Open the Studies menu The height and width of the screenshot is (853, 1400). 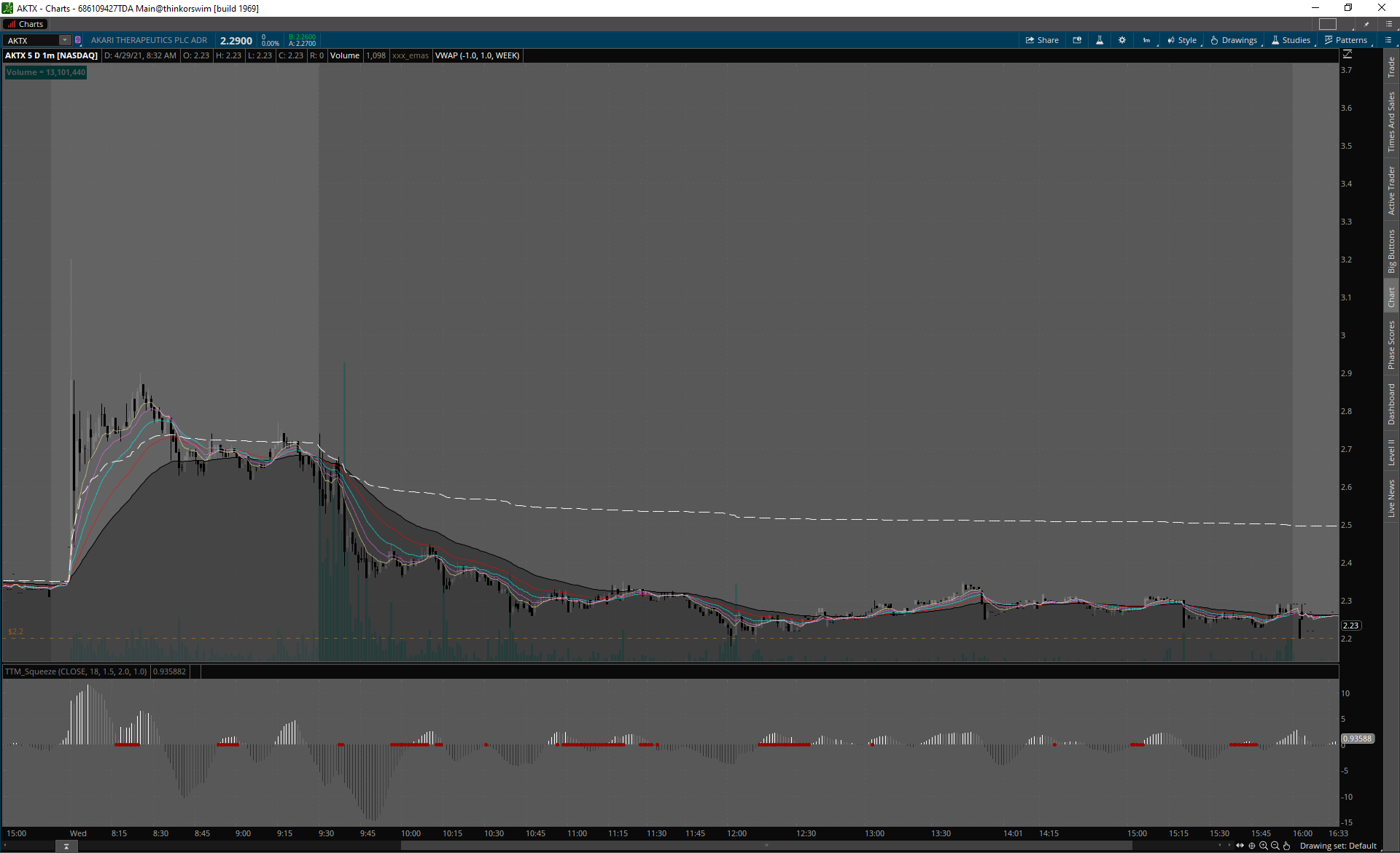tap(1291, 40)
